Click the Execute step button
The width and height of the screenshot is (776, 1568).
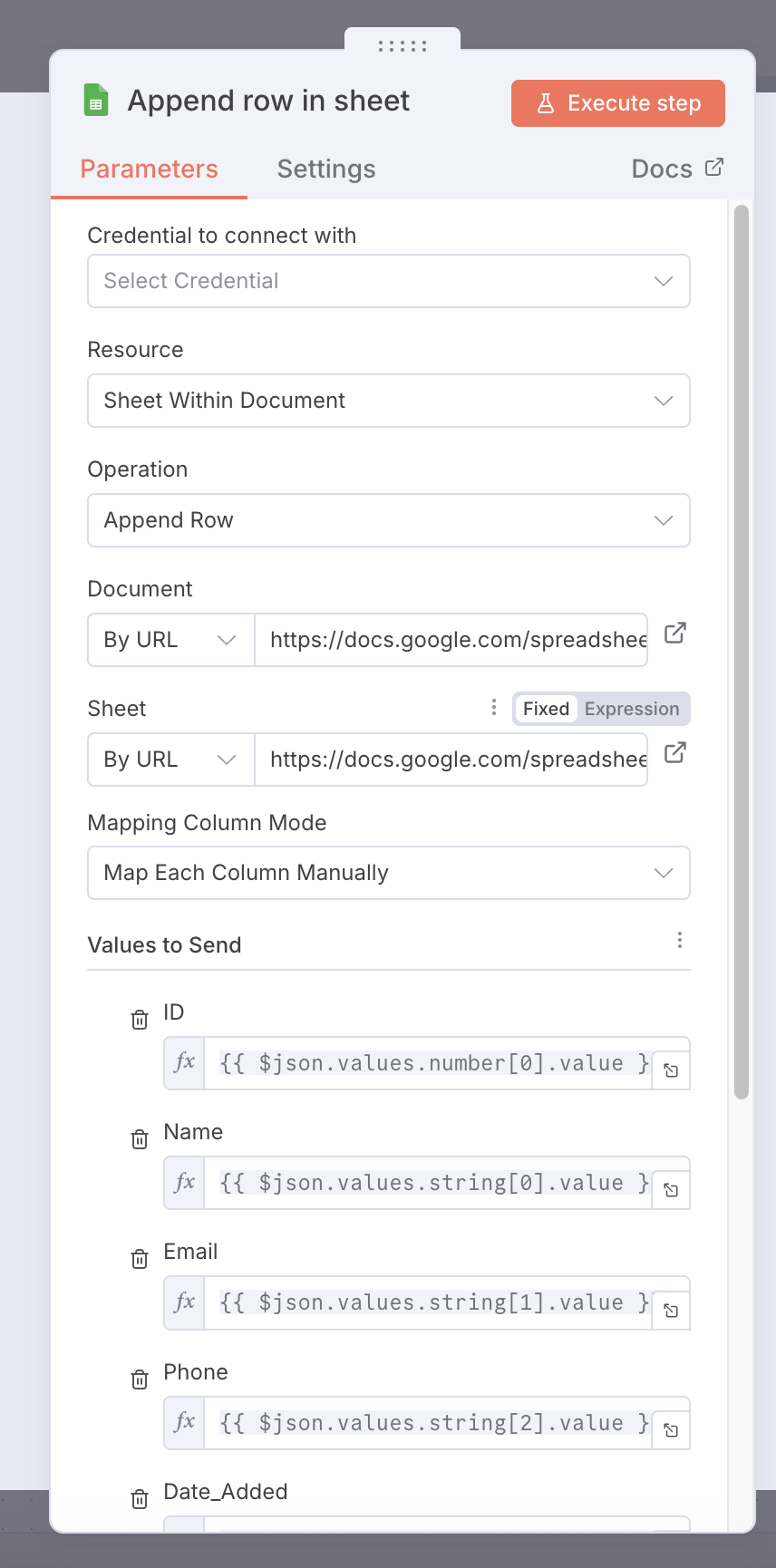tap(617, 103)
